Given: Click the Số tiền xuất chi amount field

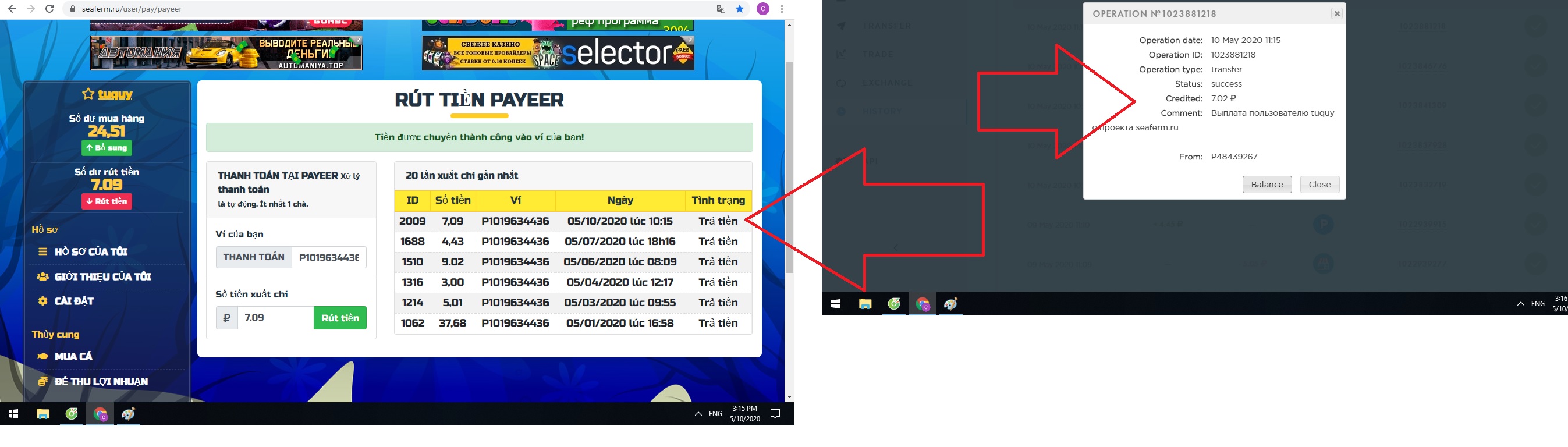Looking at the screenshot, I should click(x=275, y=318).
